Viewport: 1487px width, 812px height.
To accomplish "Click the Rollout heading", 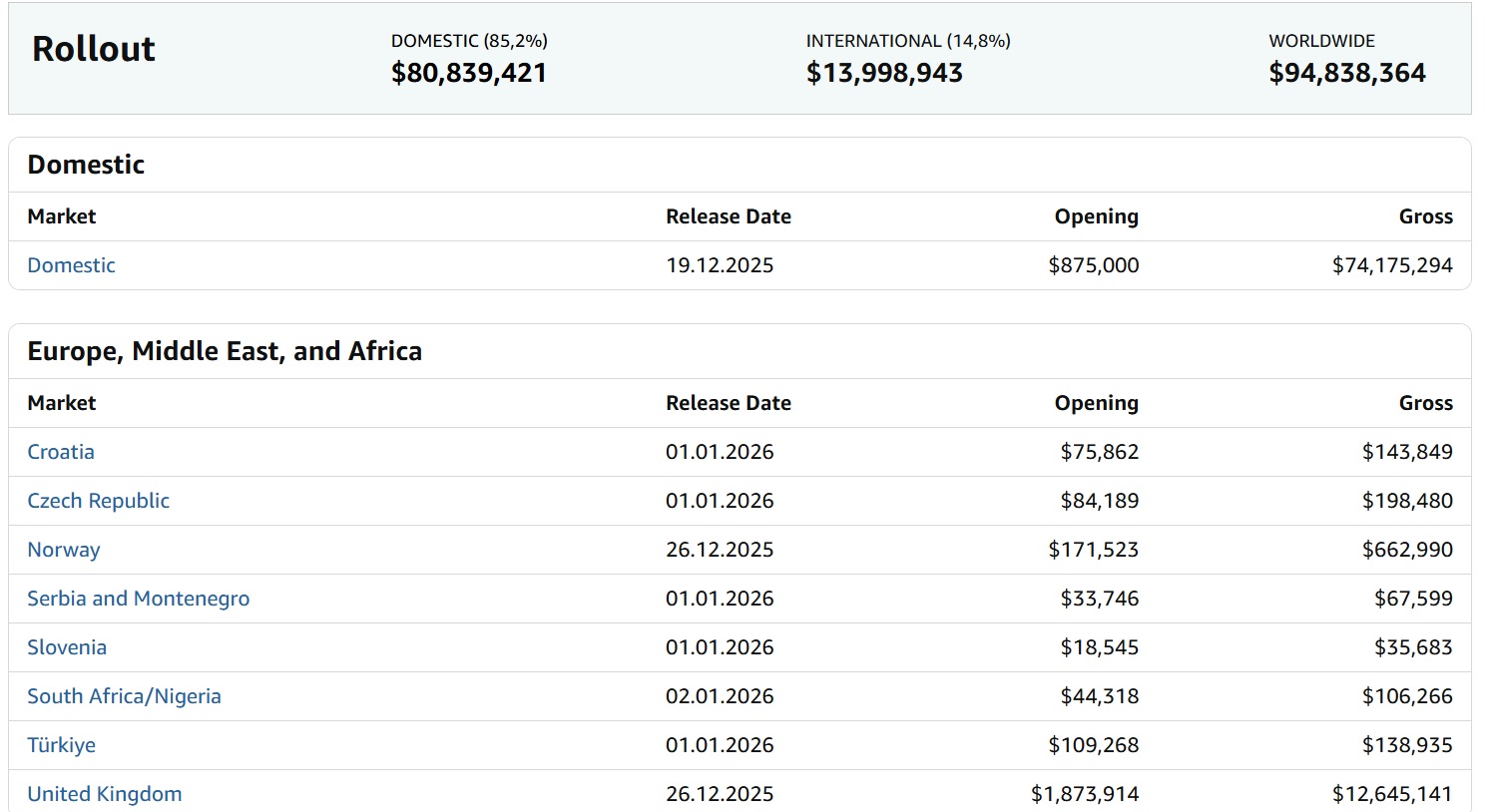I will 94,49.
